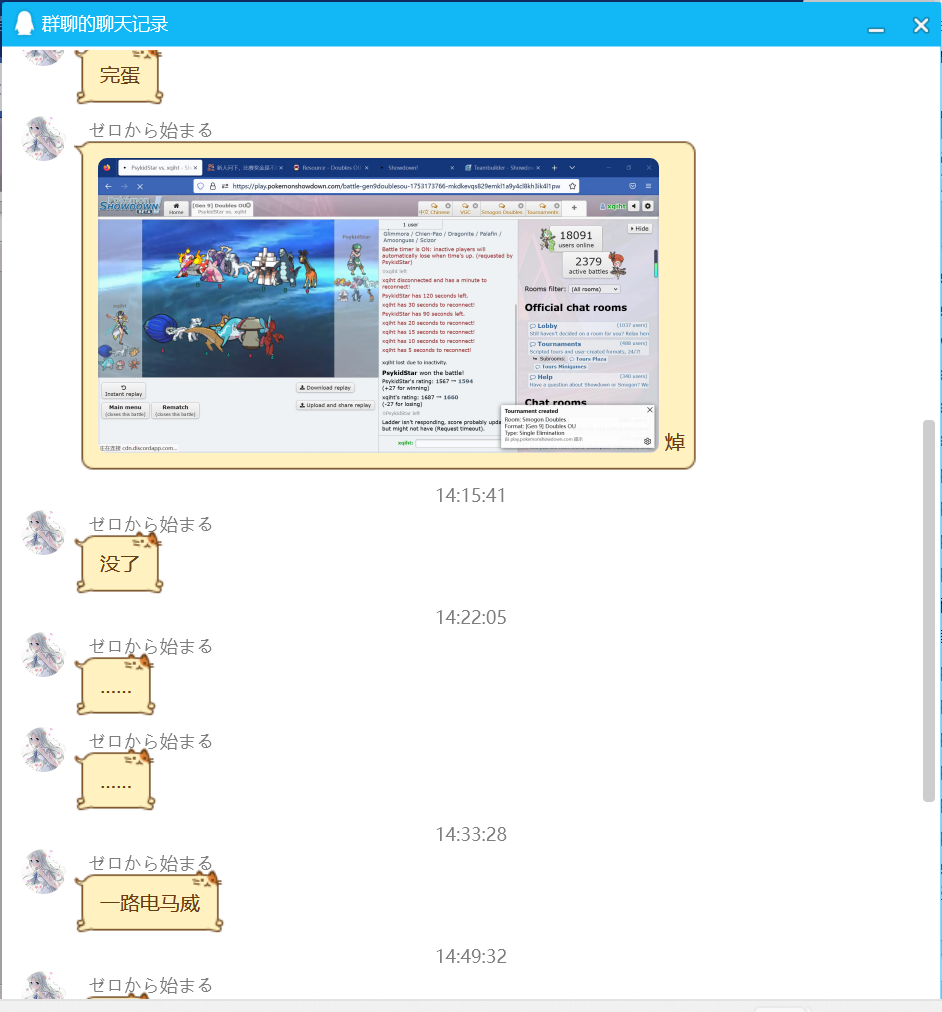Viewport: 942px width, 1012px height.
Task: Click avatar beside the shared screenshot message
Action: (44, 138)
